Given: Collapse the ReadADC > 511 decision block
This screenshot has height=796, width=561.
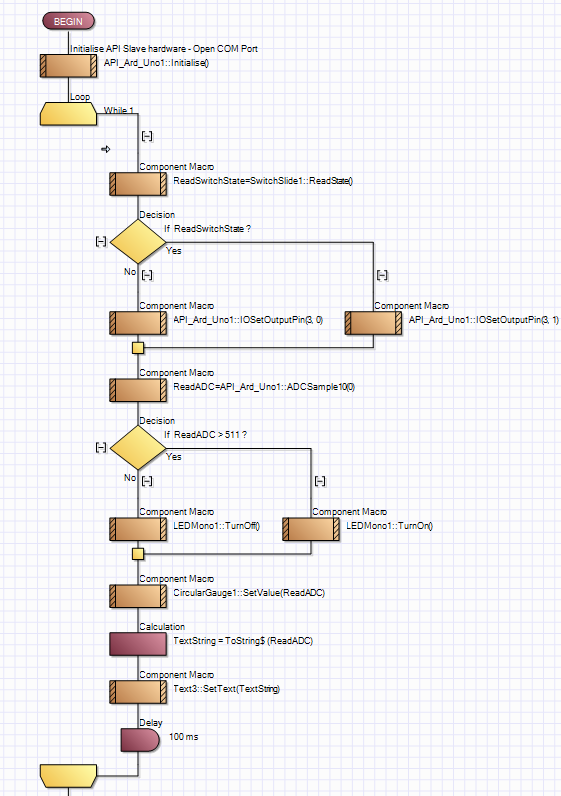Looking at the screenshot, I should 101,447.
